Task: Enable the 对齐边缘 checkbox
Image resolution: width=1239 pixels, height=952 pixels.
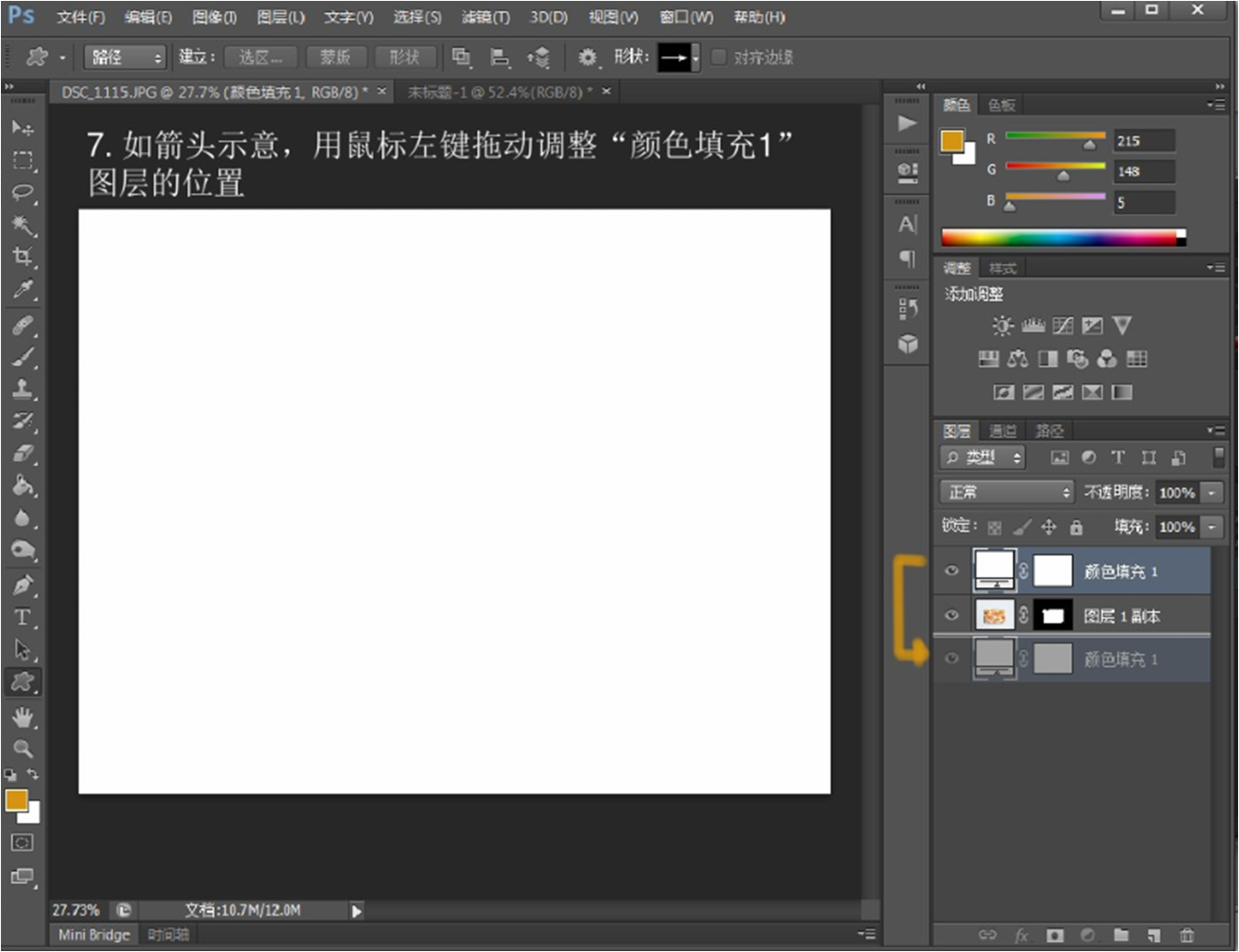Action: click(x=719, y=57)
